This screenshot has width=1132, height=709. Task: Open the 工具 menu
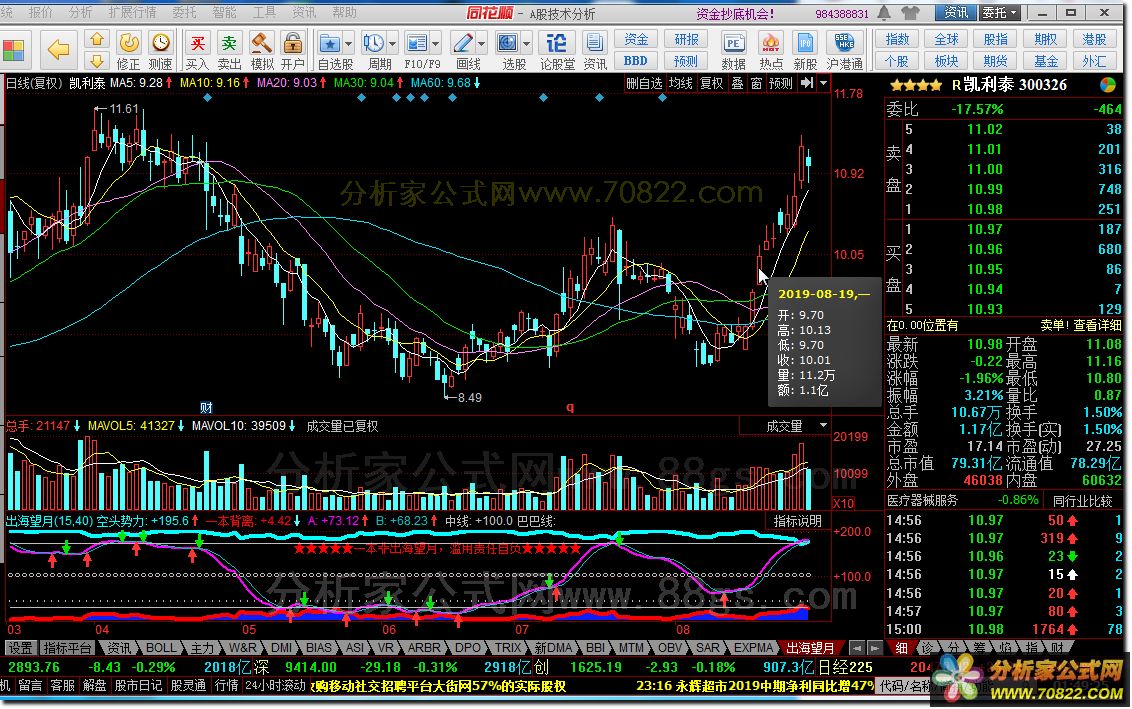[264, 13]
